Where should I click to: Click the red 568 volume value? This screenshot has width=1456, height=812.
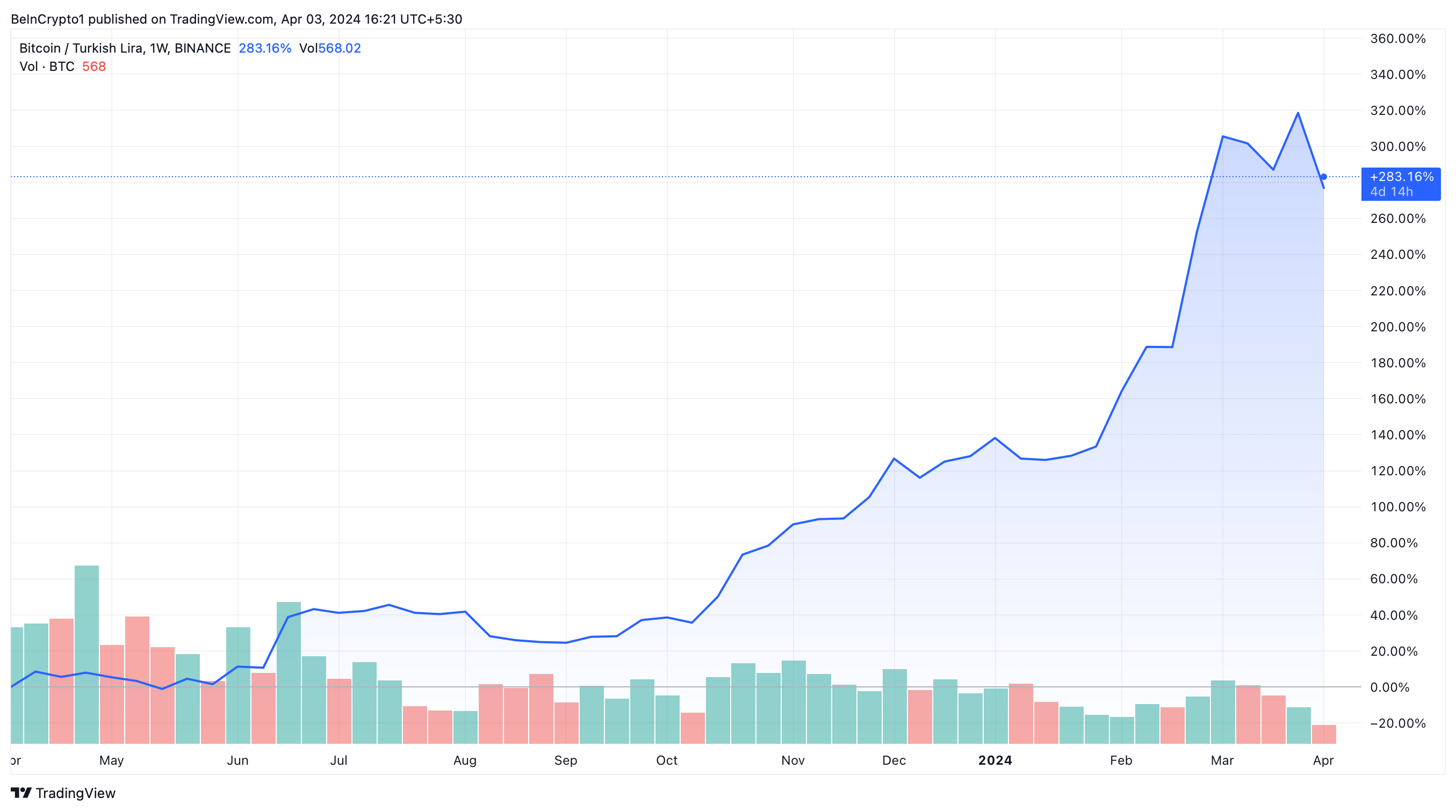pos(94,67)
